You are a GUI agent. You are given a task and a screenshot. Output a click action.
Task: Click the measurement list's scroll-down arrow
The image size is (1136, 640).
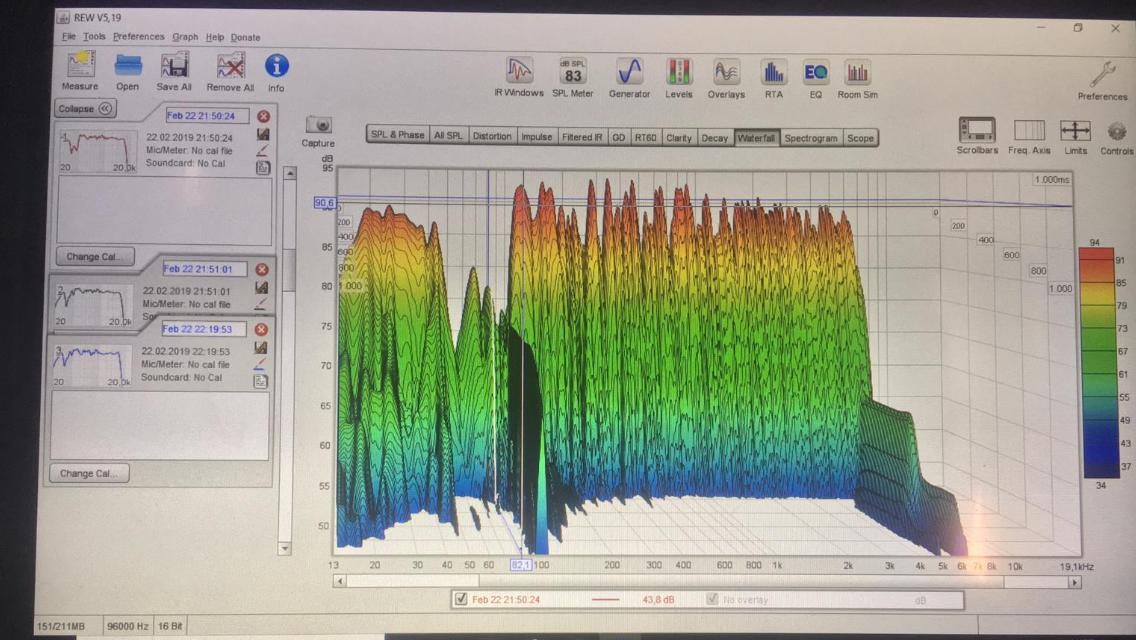pos(285,548)
